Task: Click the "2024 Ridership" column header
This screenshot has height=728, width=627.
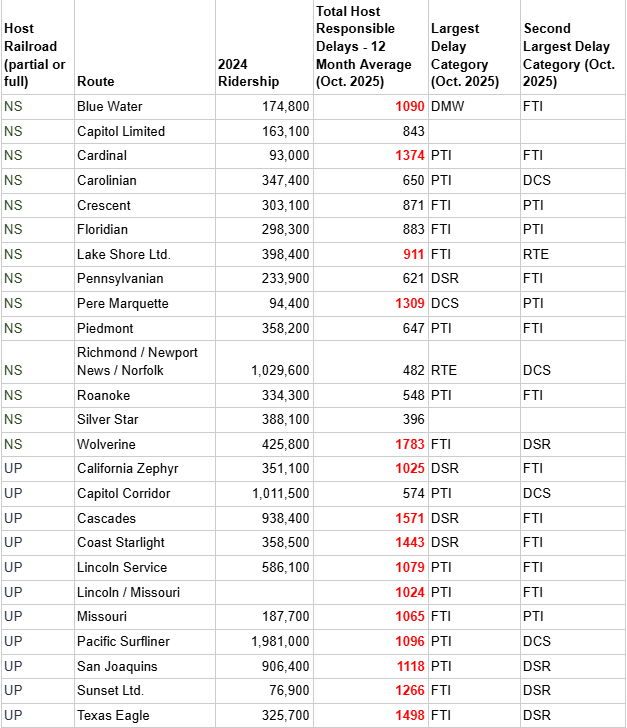Action: tap(248, 72)
